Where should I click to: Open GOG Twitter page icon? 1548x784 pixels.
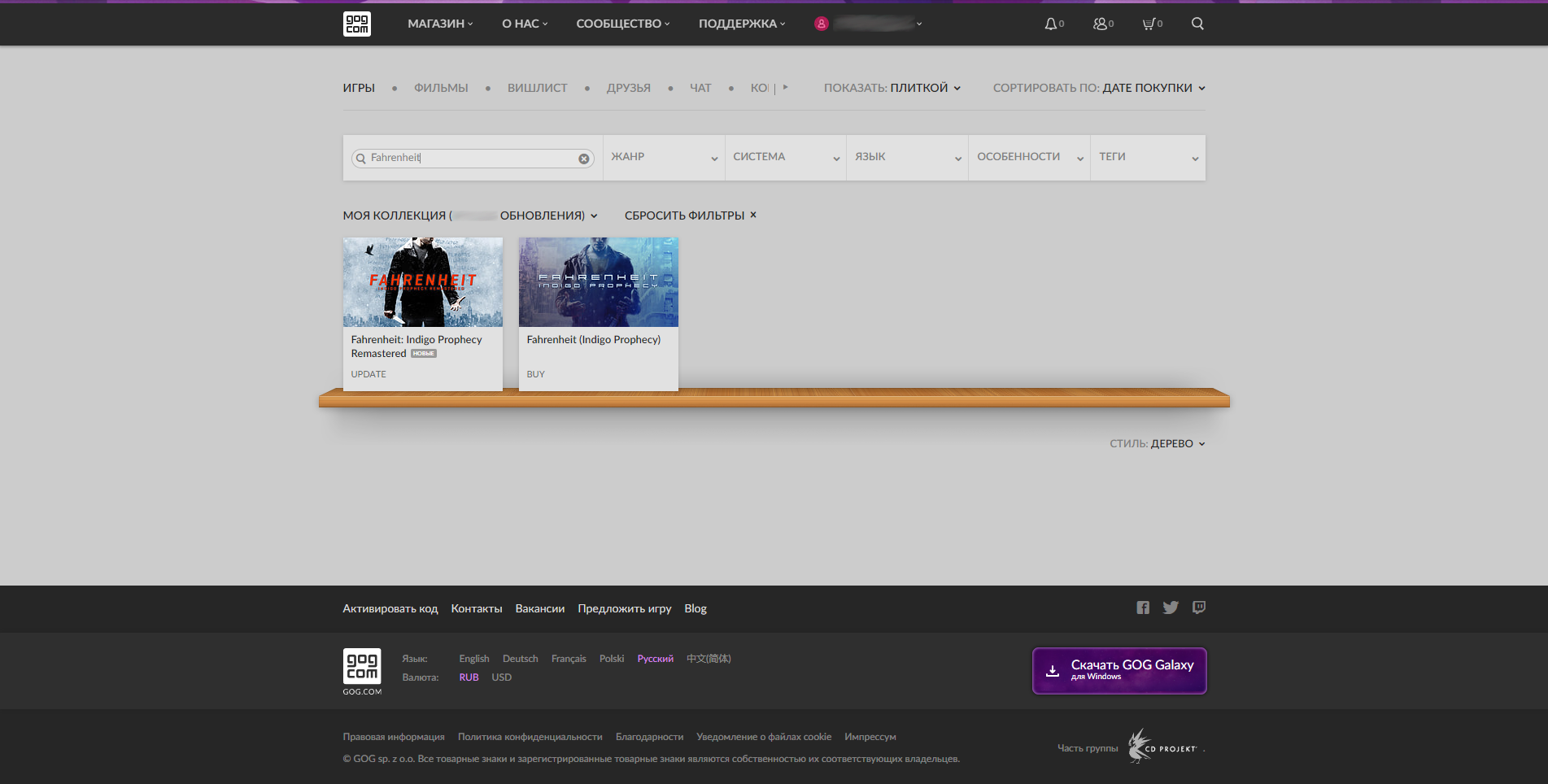[1171, 608]
